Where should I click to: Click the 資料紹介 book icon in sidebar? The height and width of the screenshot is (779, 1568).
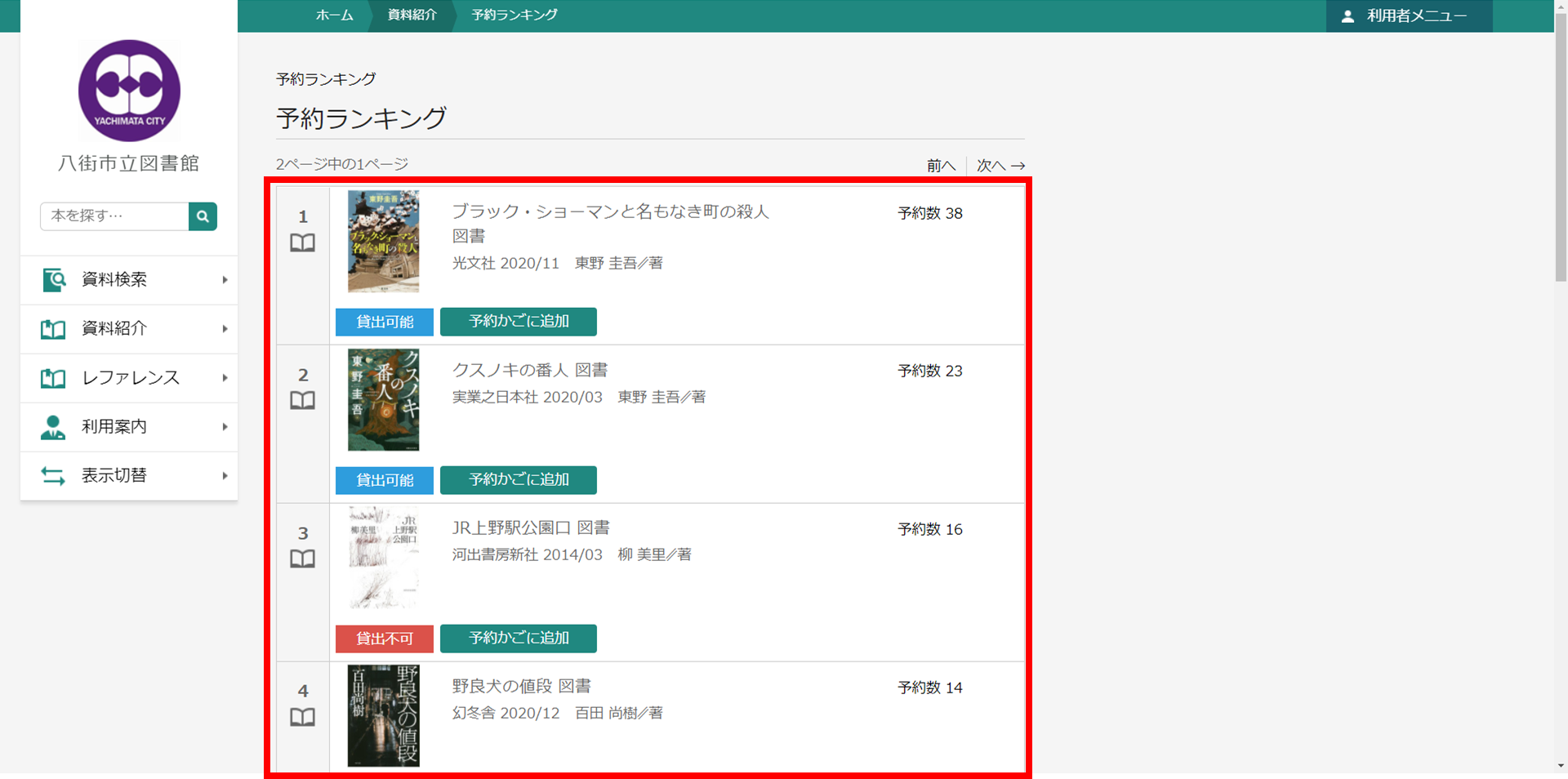point(53,329)
